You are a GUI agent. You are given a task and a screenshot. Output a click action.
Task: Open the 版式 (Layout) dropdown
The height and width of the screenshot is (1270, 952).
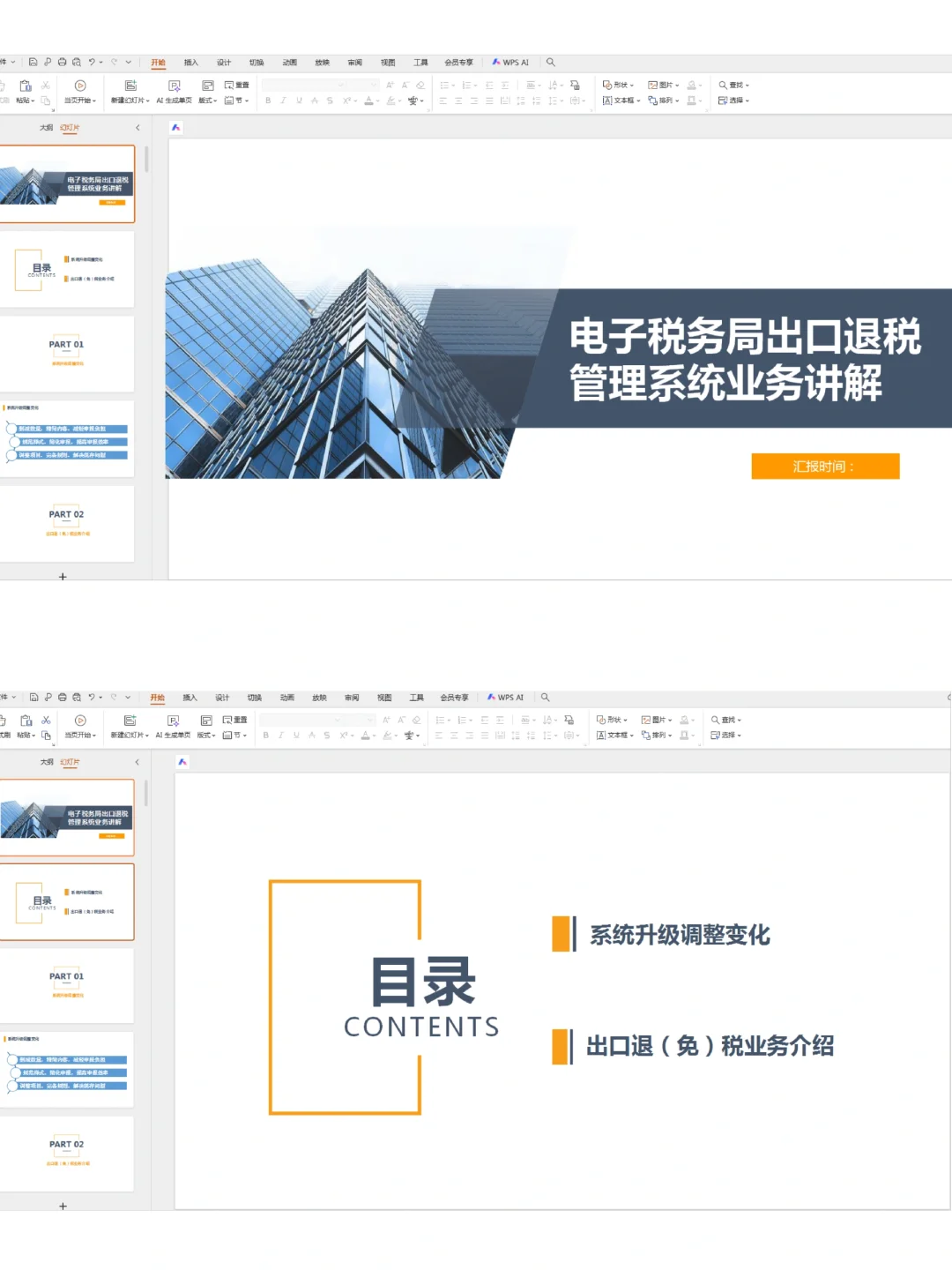209,100
